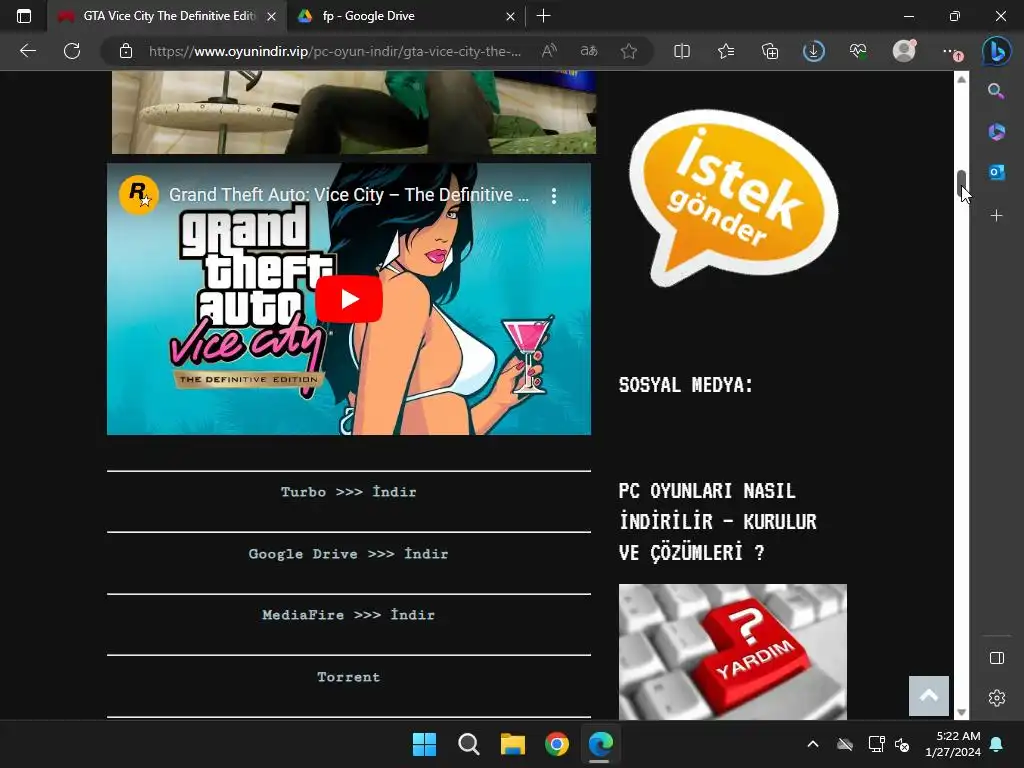1024x768 pixels.
Task: Open Read aloud from address bar
Action: (549, 51)
